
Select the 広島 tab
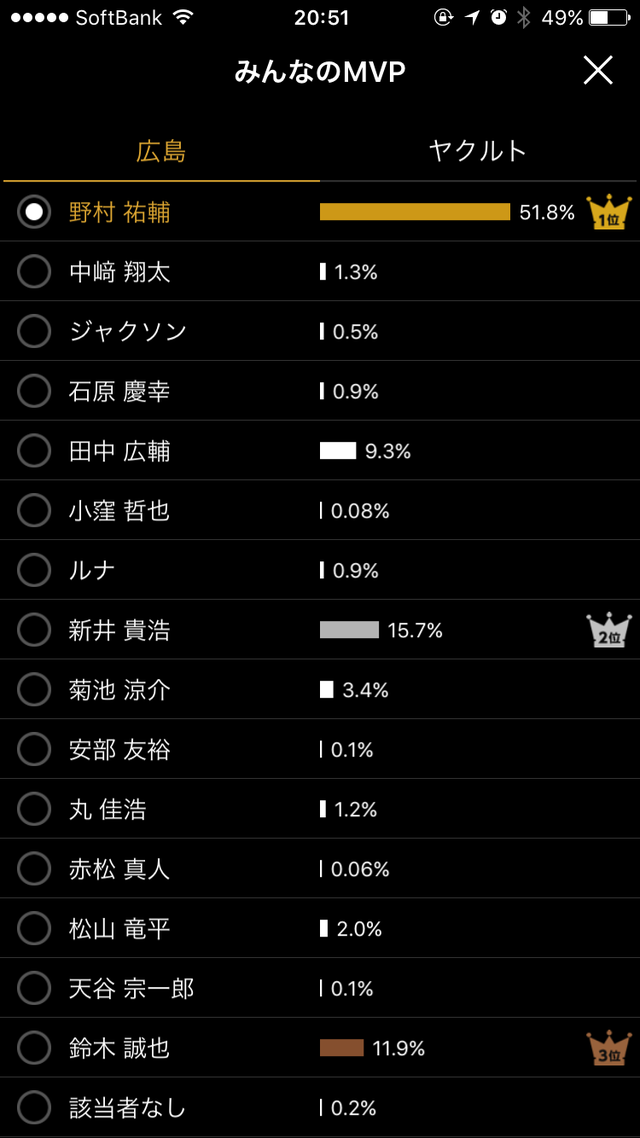(161, 151)
